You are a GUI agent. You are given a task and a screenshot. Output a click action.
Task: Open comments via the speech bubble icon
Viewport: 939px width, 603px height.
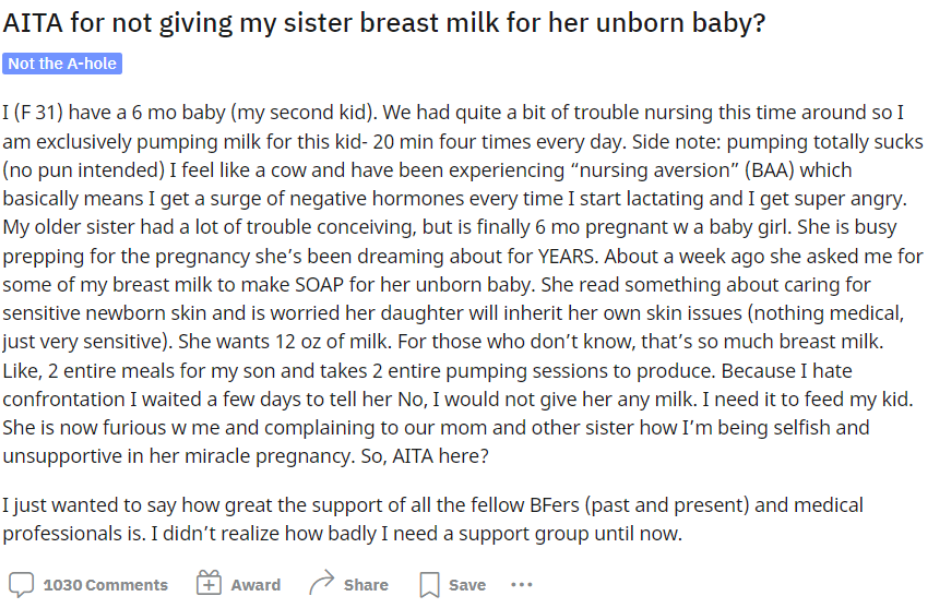click(21, 584)
